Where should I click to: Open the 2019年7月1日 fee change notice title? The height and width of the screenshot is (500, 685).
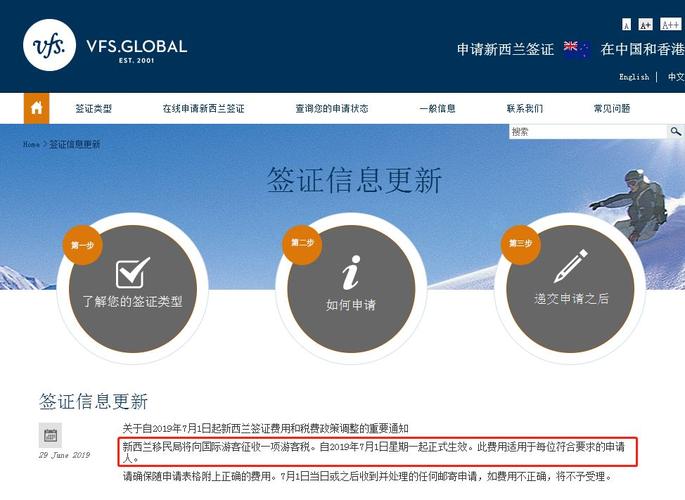click(266, 428)
